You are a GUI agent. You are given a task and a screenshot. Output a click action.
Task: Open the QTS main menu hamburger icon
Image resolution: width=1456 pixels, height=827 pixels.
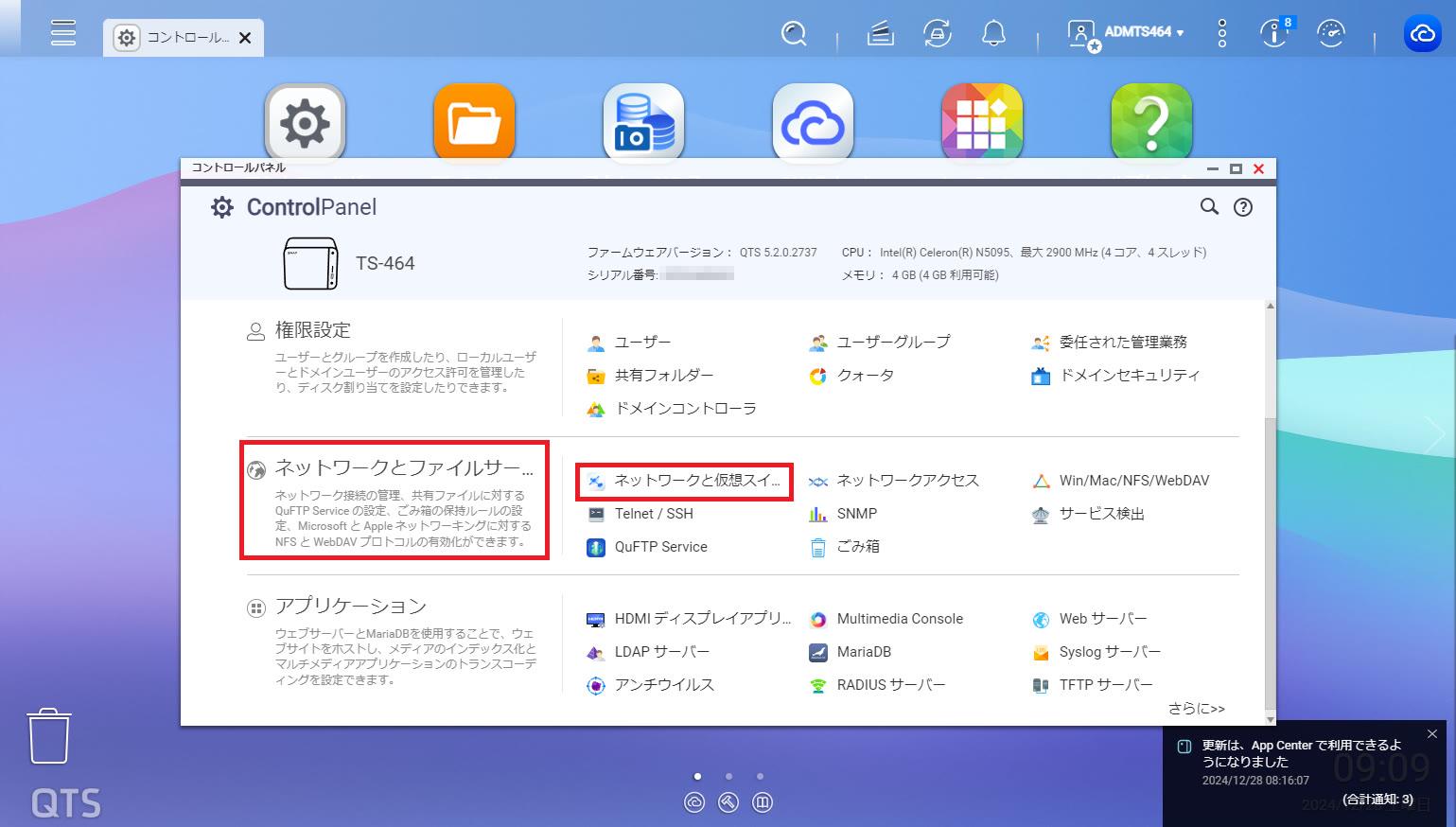click(x=63, y=33)
